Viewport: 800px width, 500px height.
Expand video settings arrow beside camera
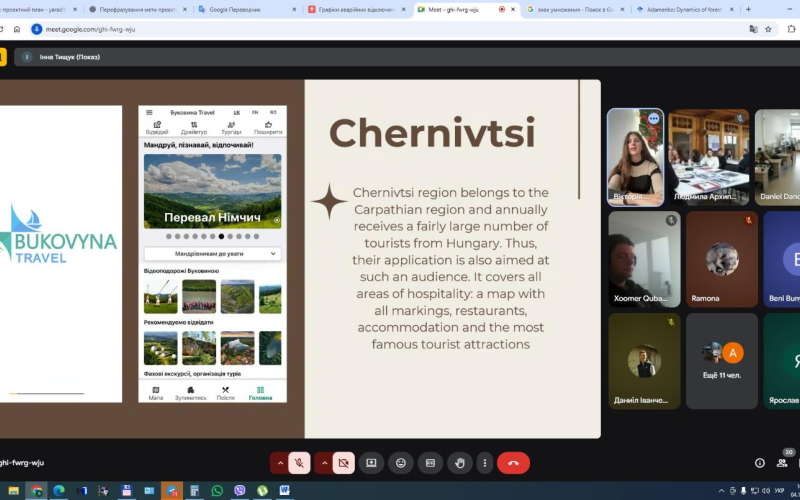324,463
